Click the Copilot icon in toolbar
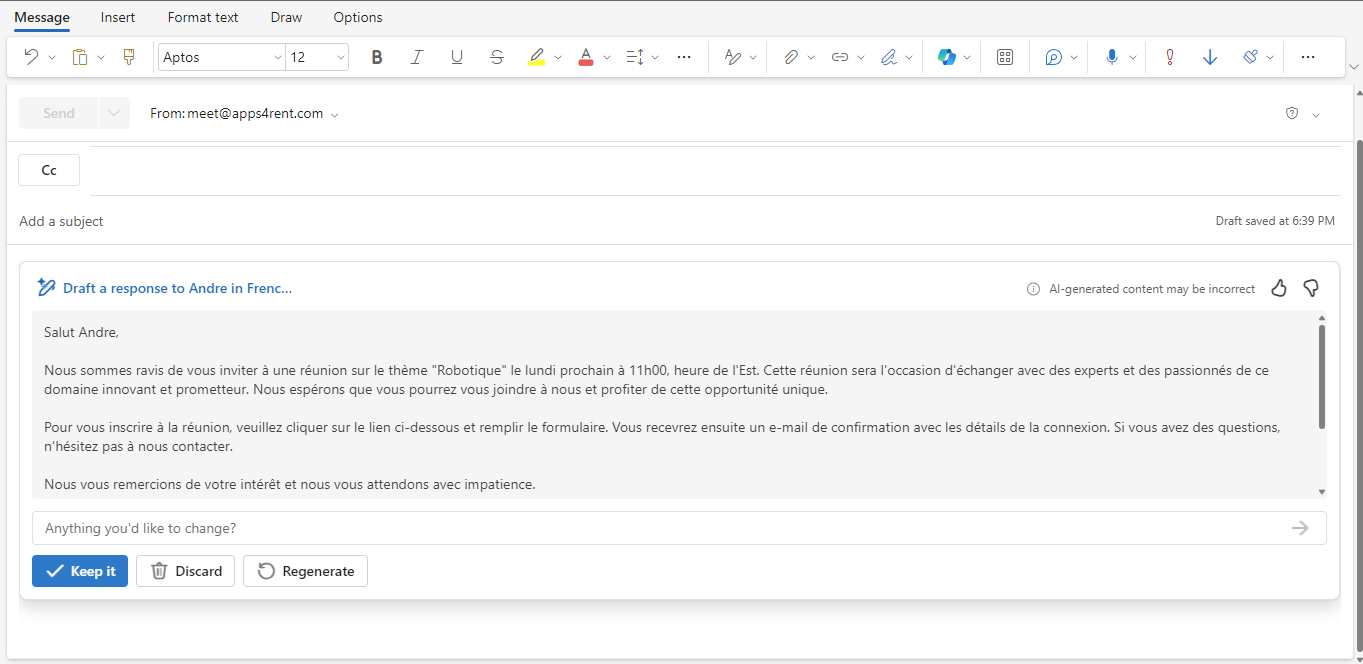 [946, 57]
